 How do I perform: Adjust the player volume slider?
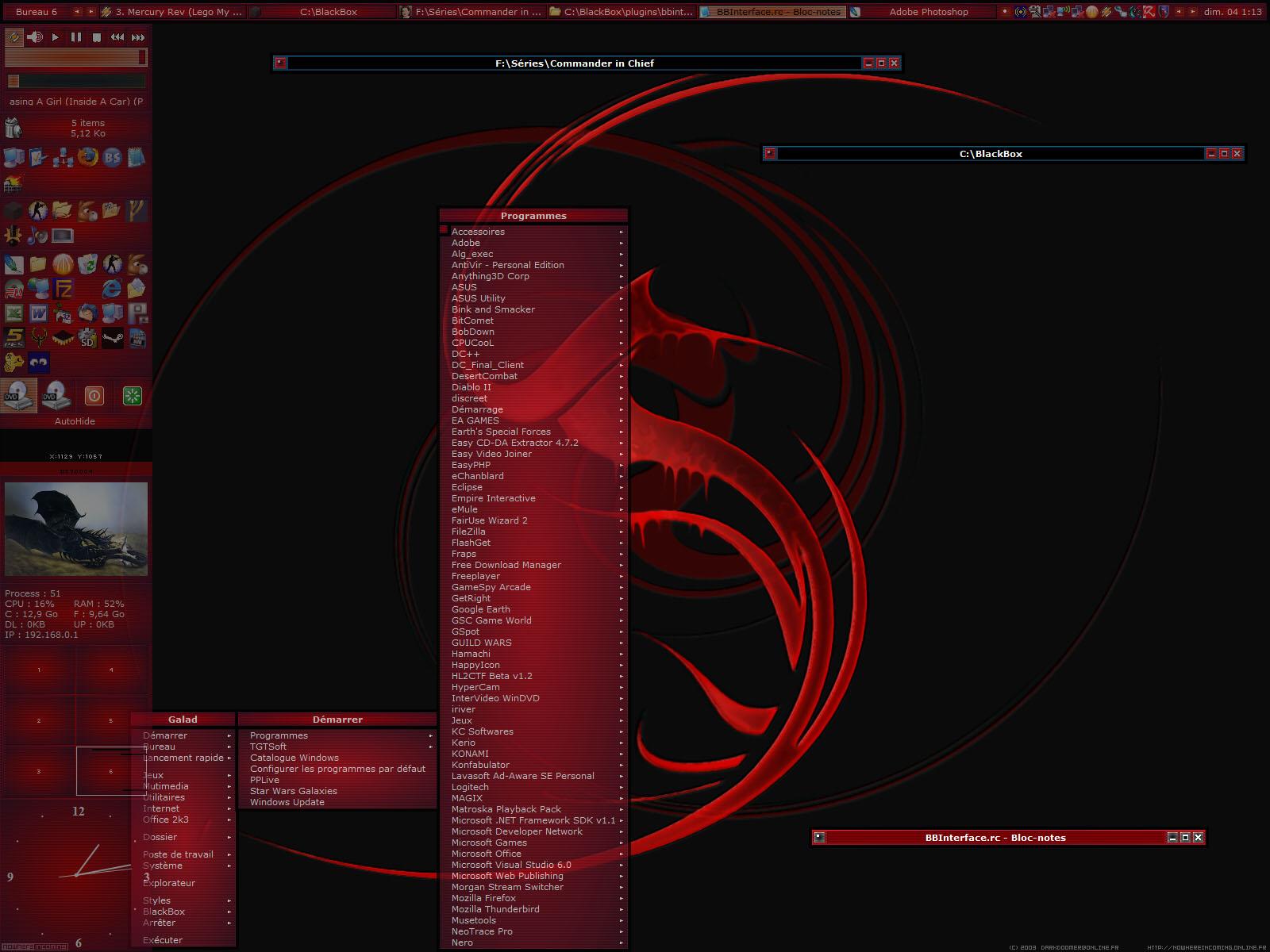(x=76, y=57)
